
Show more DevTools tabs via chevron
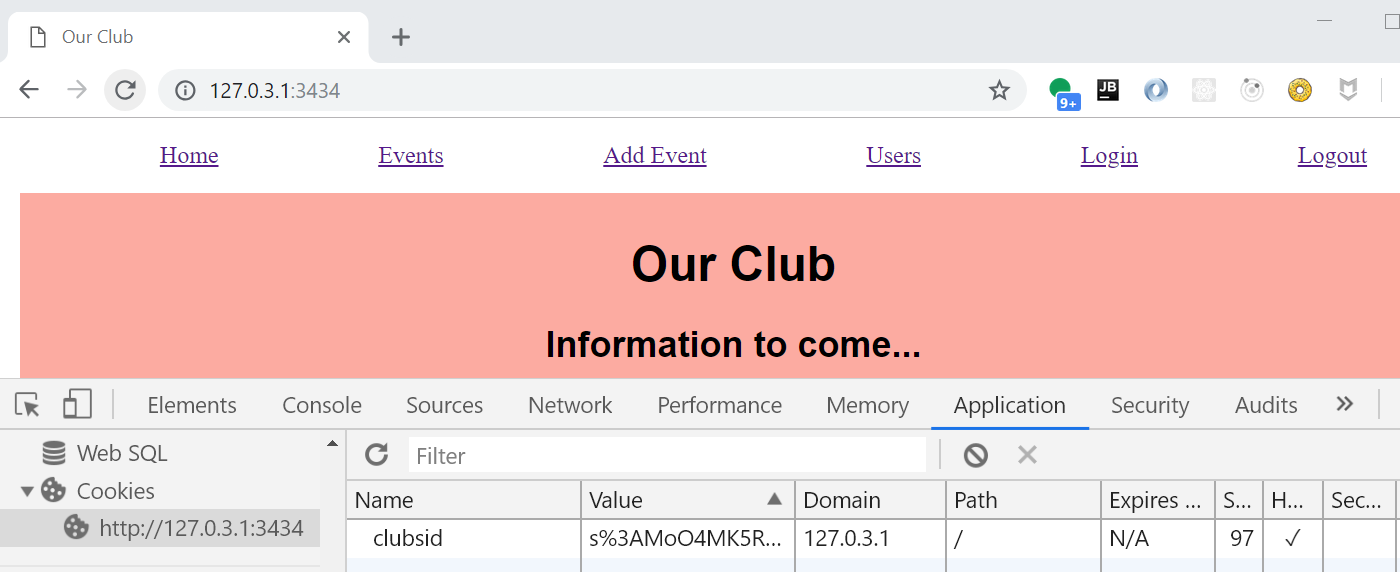[x=1345, y=404]
